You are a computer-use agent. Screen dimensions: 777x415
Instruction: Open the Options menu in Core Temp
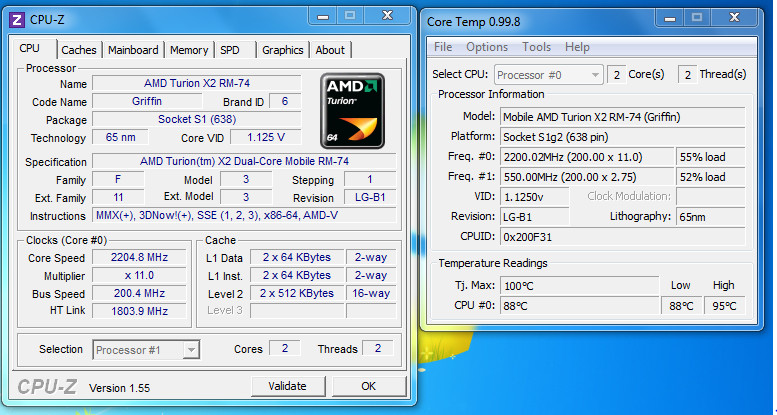click(487, 47)
